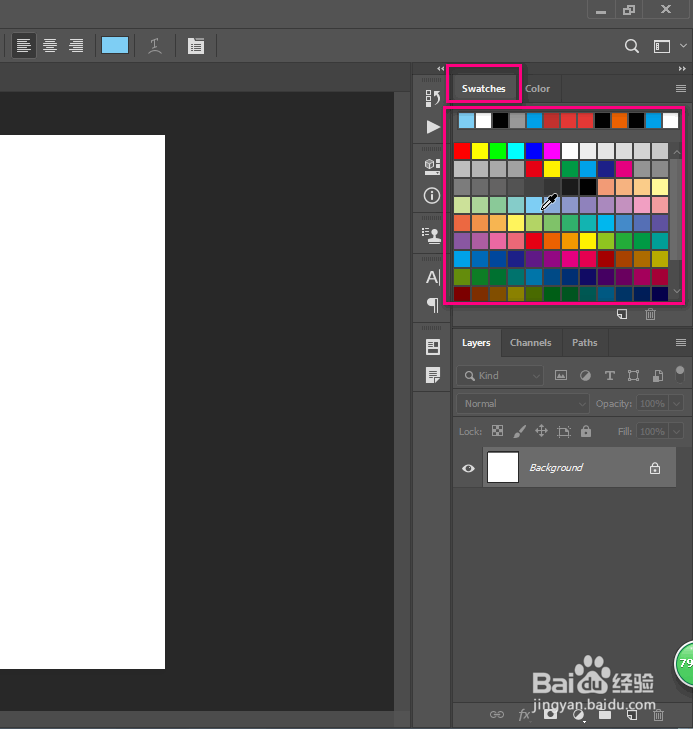Collapse panels with right double arrows
Screen dimensions: 693x729
(x=682, y=69)
